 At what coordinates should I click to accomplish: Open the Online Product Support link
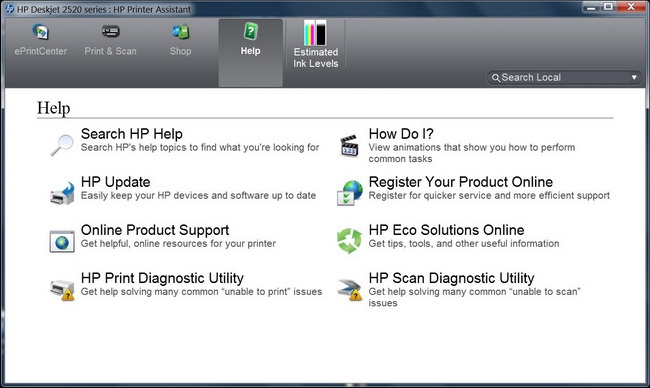(x=155, y=230)
